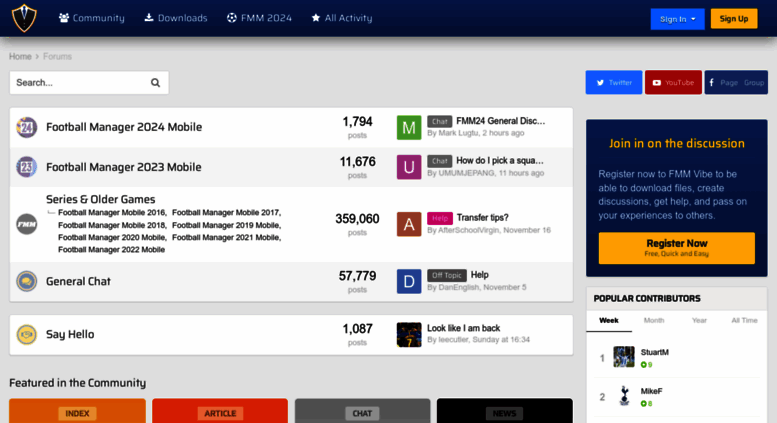Open UMUMJEPANG's profile link
This screenshot has height=423, width=777.
pyautogui.click(x=466, y=173)
